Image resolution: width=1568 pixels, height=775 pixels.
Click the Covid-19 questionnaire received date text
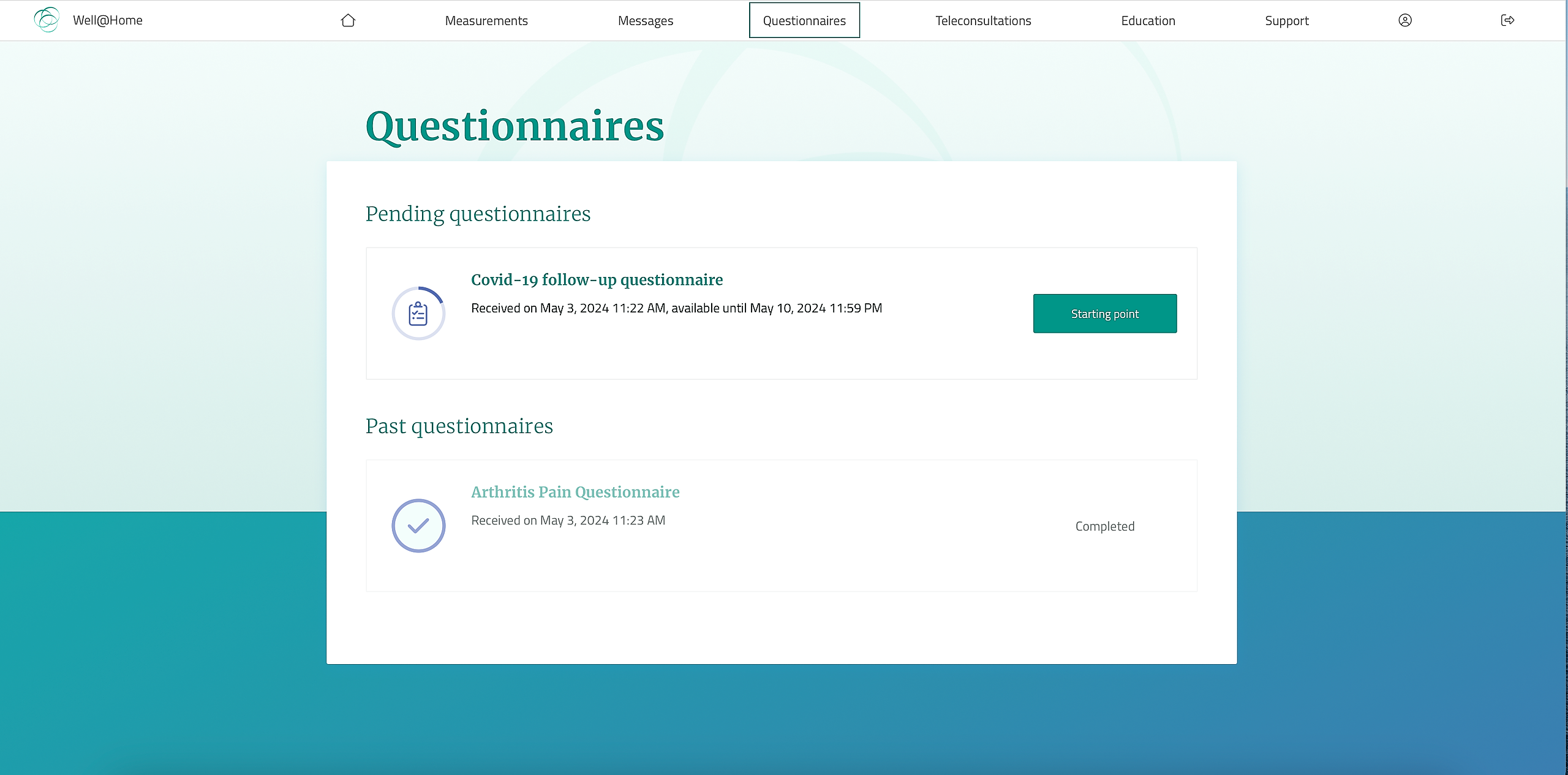pos(676,308)
